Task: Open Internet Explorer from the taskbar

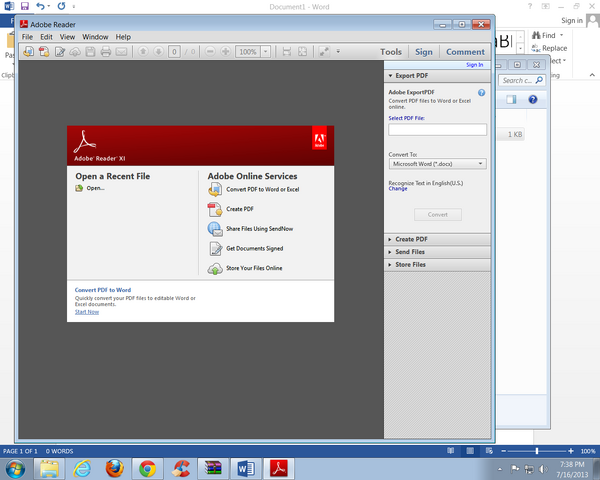Action: click(82, 469)
